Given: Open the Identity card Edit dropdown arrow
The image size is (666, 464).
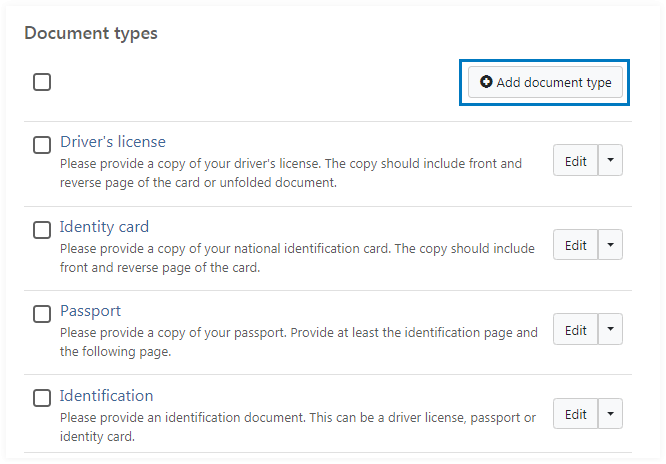Looking at the screenshot, I should coord(610,245).
